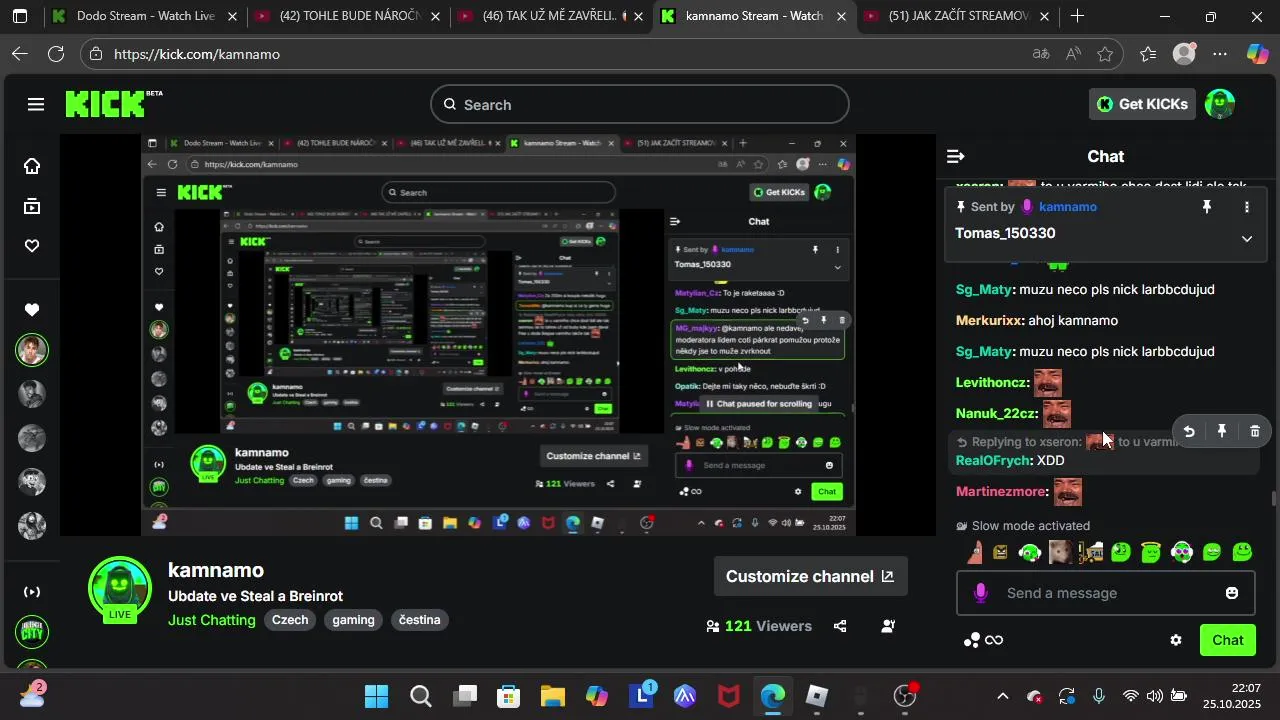The width and height of the screenshot is (1280, 720).
Task: Select the čeština tag
Action: tap(419, 620)
